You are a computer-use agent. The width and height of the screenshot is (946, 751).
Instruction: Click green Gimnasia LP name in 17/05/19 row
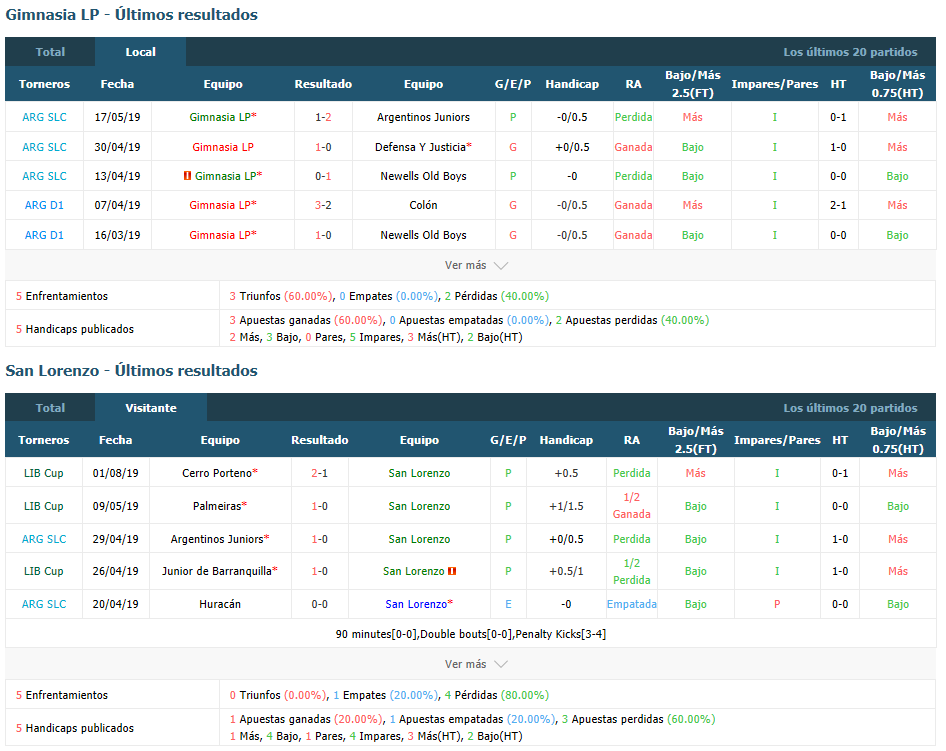click(x=220, y=117)
